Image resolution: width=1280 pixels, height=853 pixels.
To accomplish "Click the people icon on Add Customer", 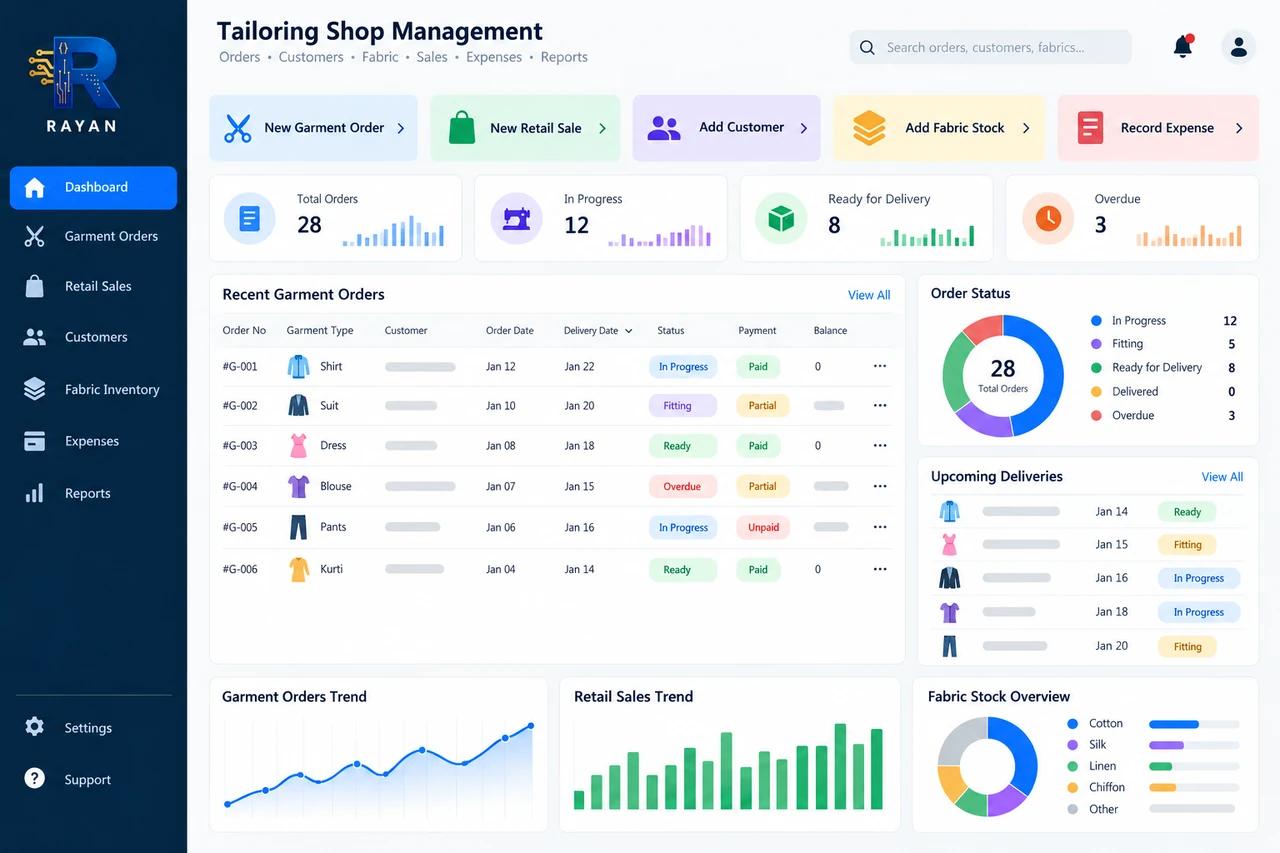I will point(664,128).
